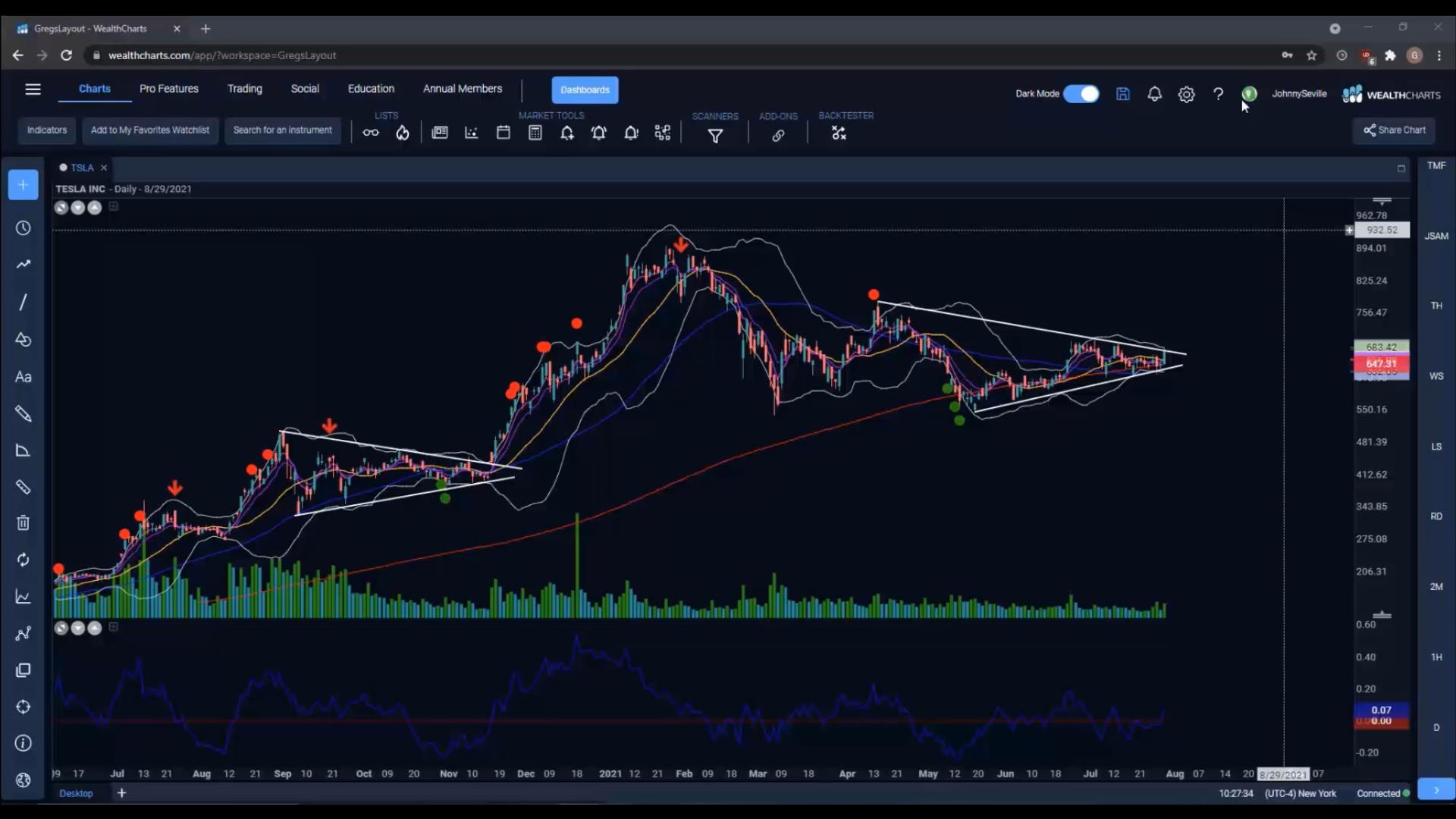Screen dimensions: 1456x819
Task: Open the hamburger main menu
Action: point(33,89)
